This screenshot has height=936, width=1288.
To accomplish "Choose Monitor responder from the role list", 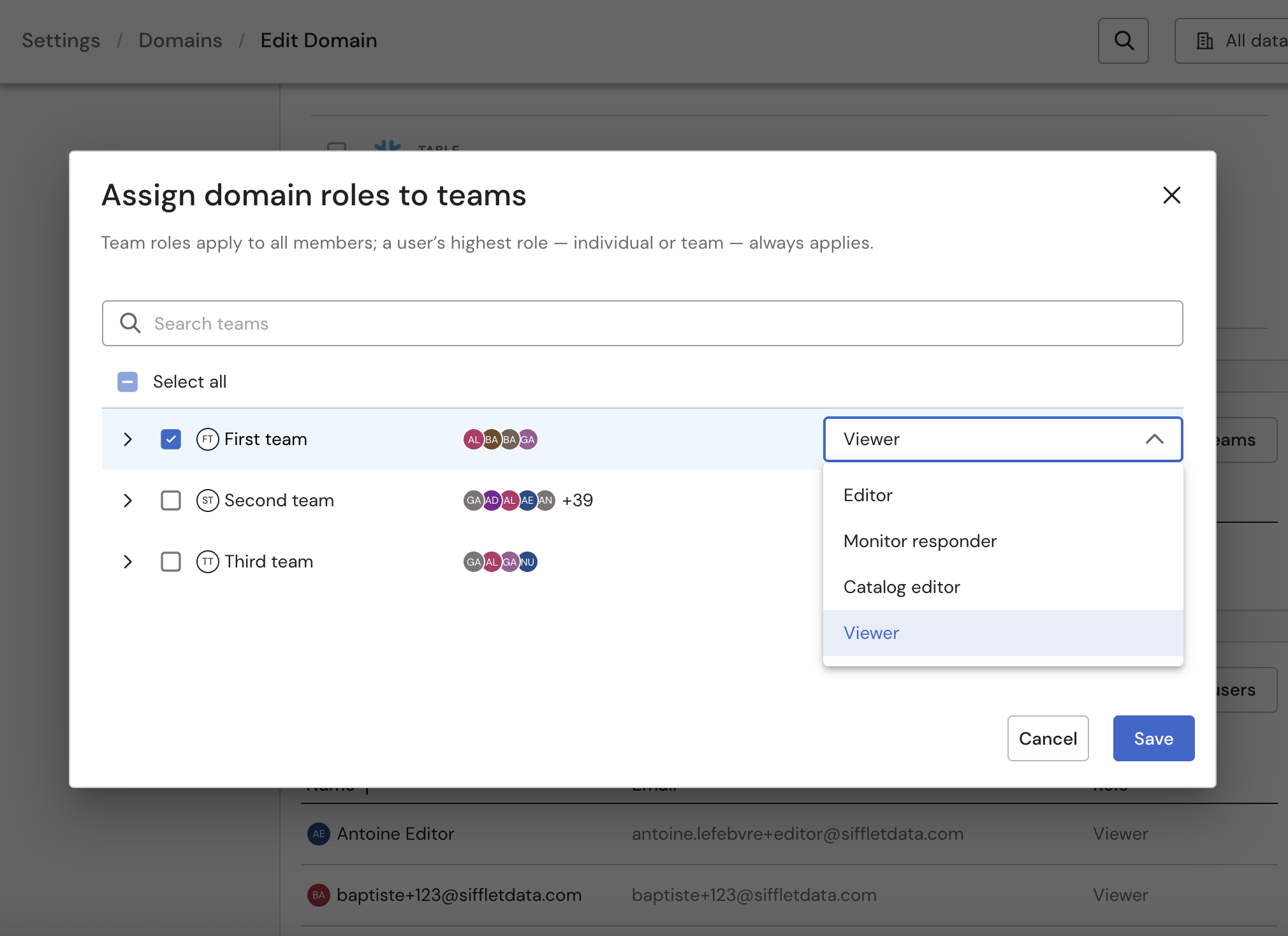I will click(x=919, y=541).
